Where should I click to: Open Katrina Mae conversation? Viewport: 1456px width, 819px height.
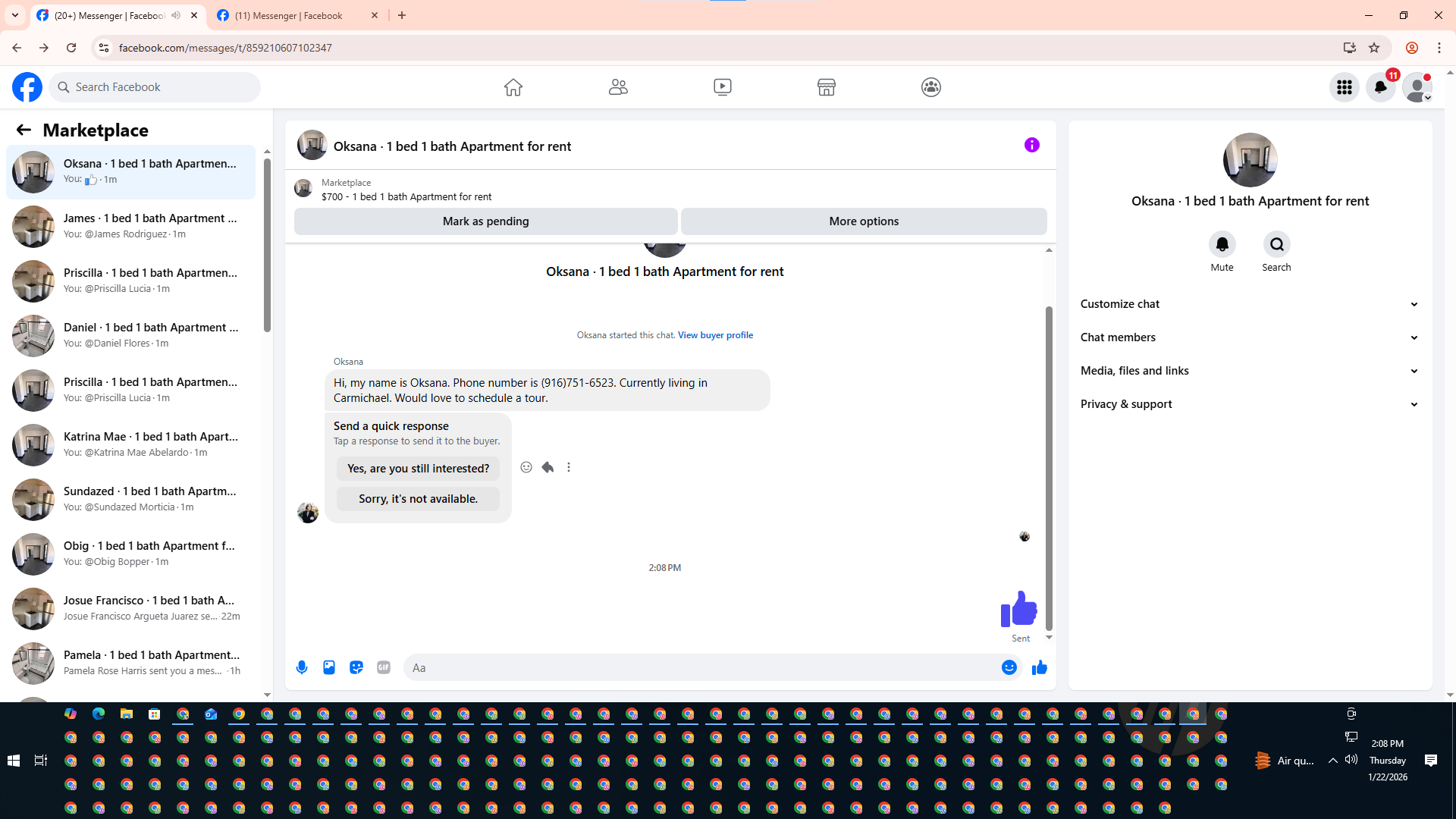(x=131, y=444)
